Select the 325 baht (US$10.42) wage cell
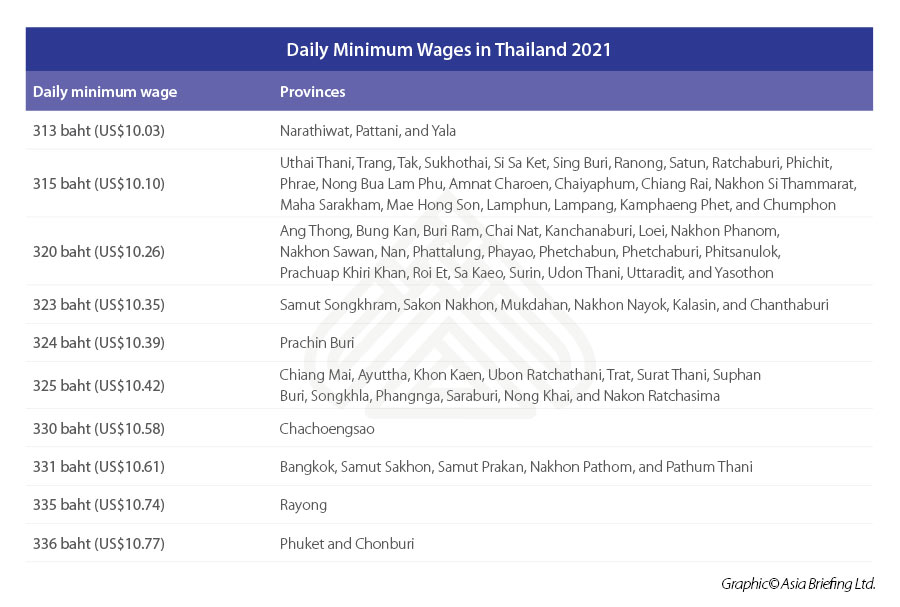The width and height of the screenshot is (900, 607). coord(99,385)
